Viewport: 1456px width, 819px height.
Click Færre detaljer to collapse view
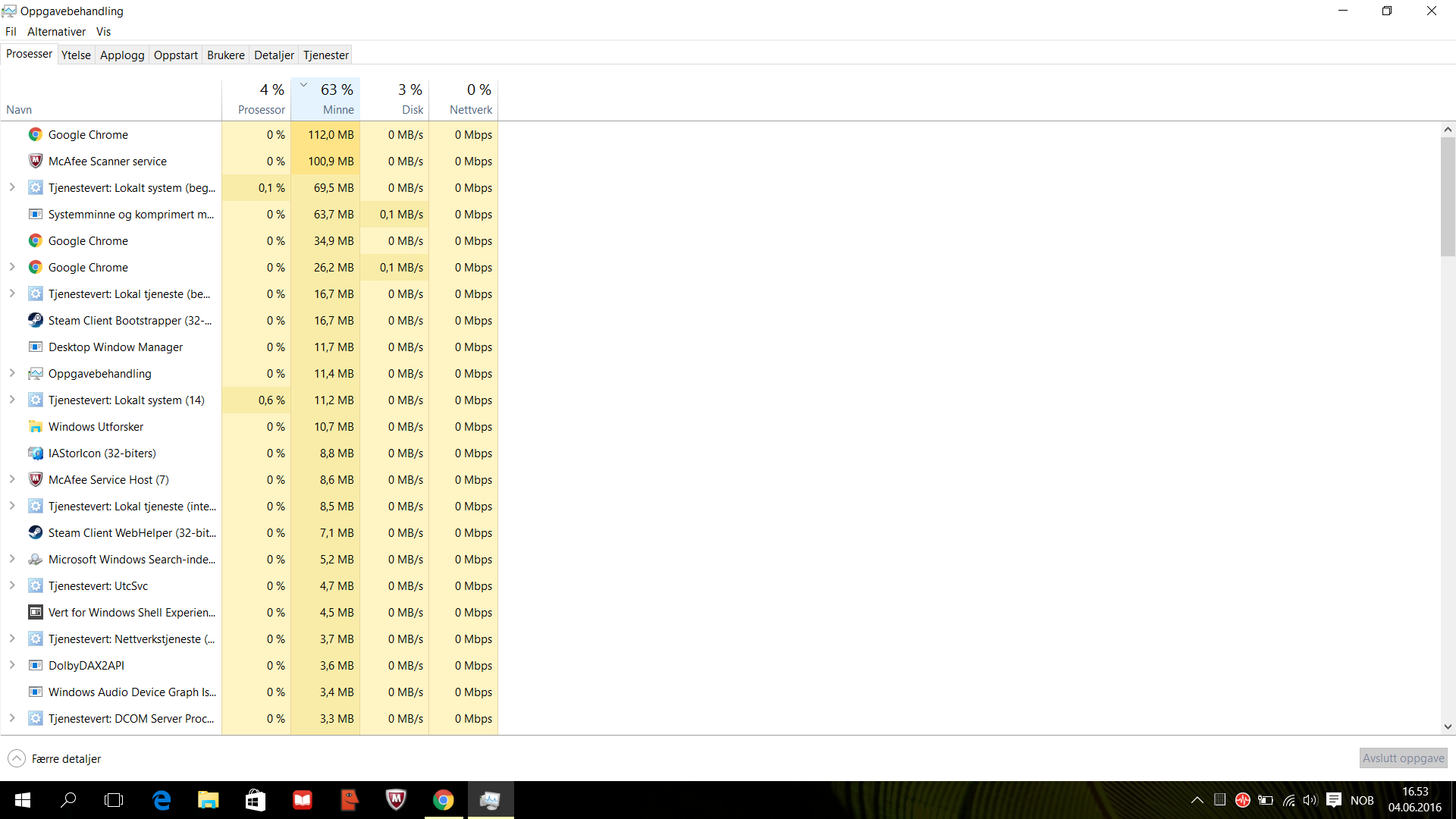(55, 758)
